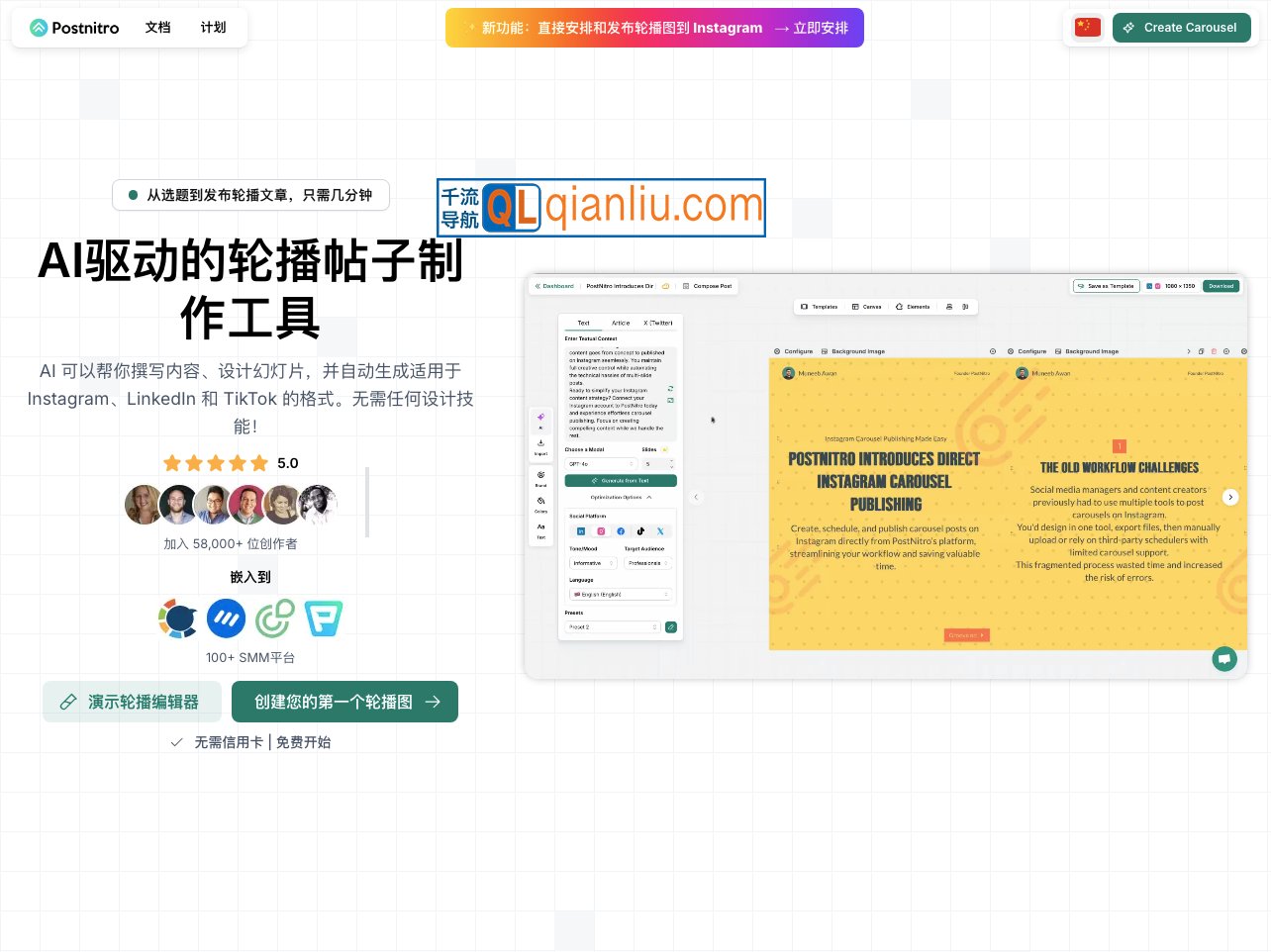Switch to the Article tab

622,323
